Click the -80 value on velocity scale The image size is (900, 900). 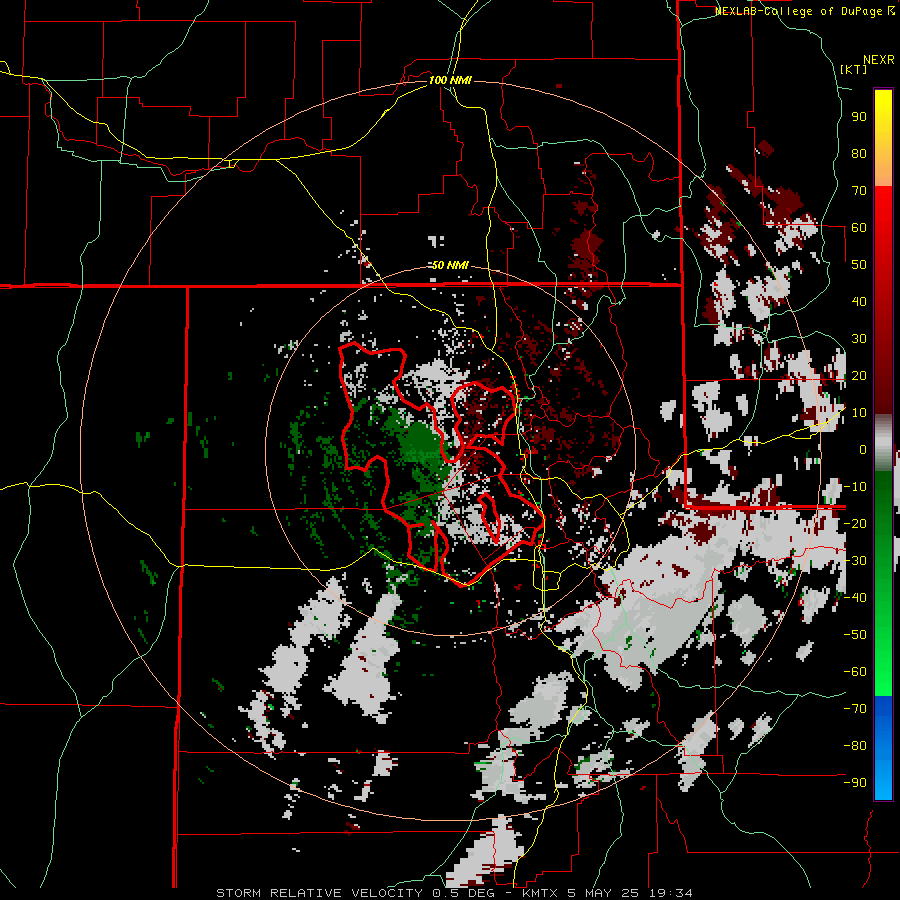click(855, 746)
